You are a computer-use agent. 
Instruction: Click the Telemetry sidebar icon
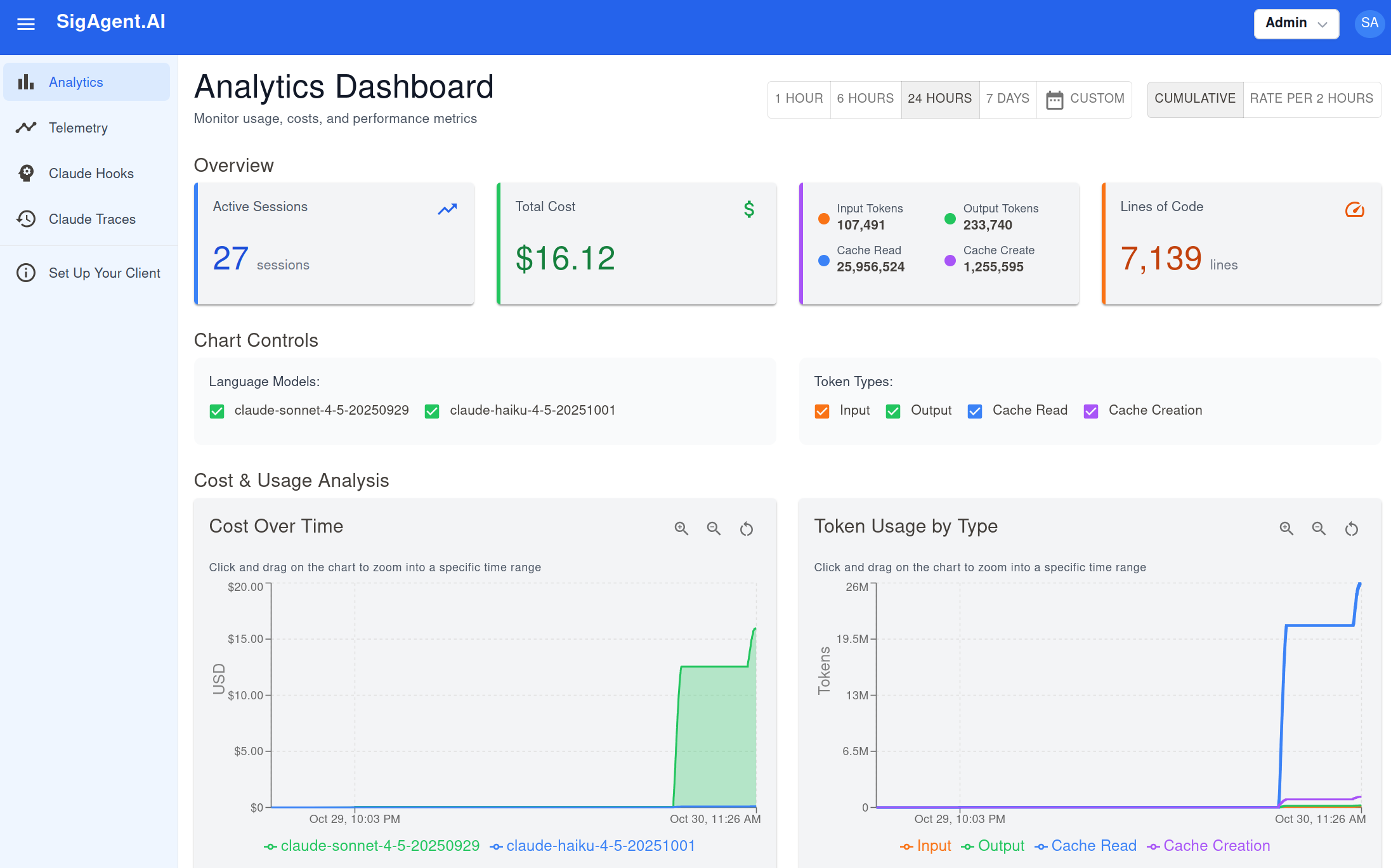click(26, 127)
